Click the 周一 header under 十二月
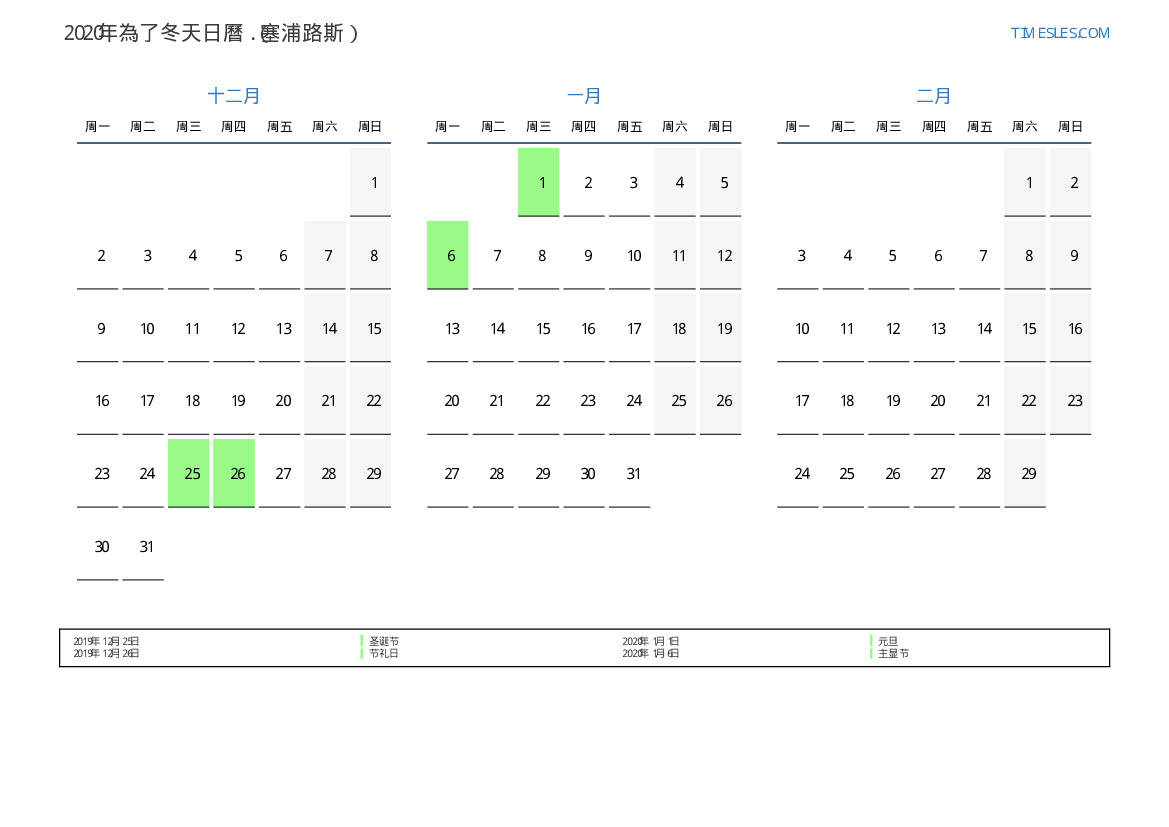Image resolution: width=1169 pixels, height=827 pixels. (x=98, y=127)
